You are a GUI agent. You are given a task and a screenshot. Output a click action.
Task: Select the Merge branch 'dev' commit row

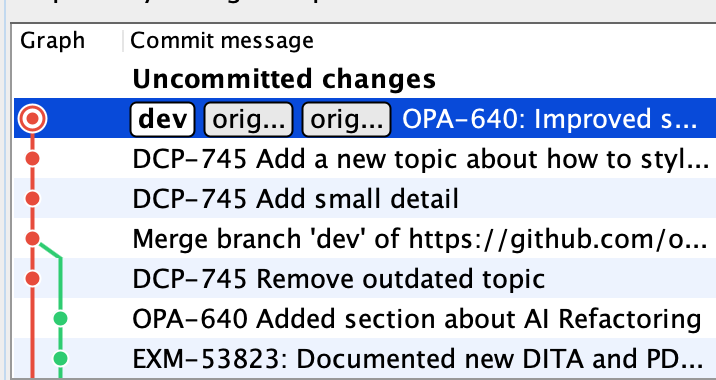click(365, 238)
